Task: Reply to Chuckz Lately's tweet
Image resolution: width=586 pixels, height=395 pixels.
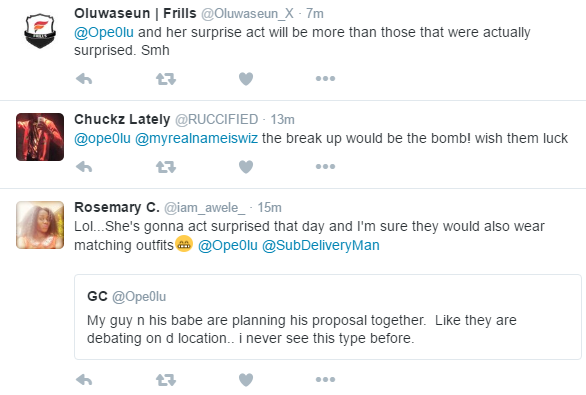Action: click(84, 167)
